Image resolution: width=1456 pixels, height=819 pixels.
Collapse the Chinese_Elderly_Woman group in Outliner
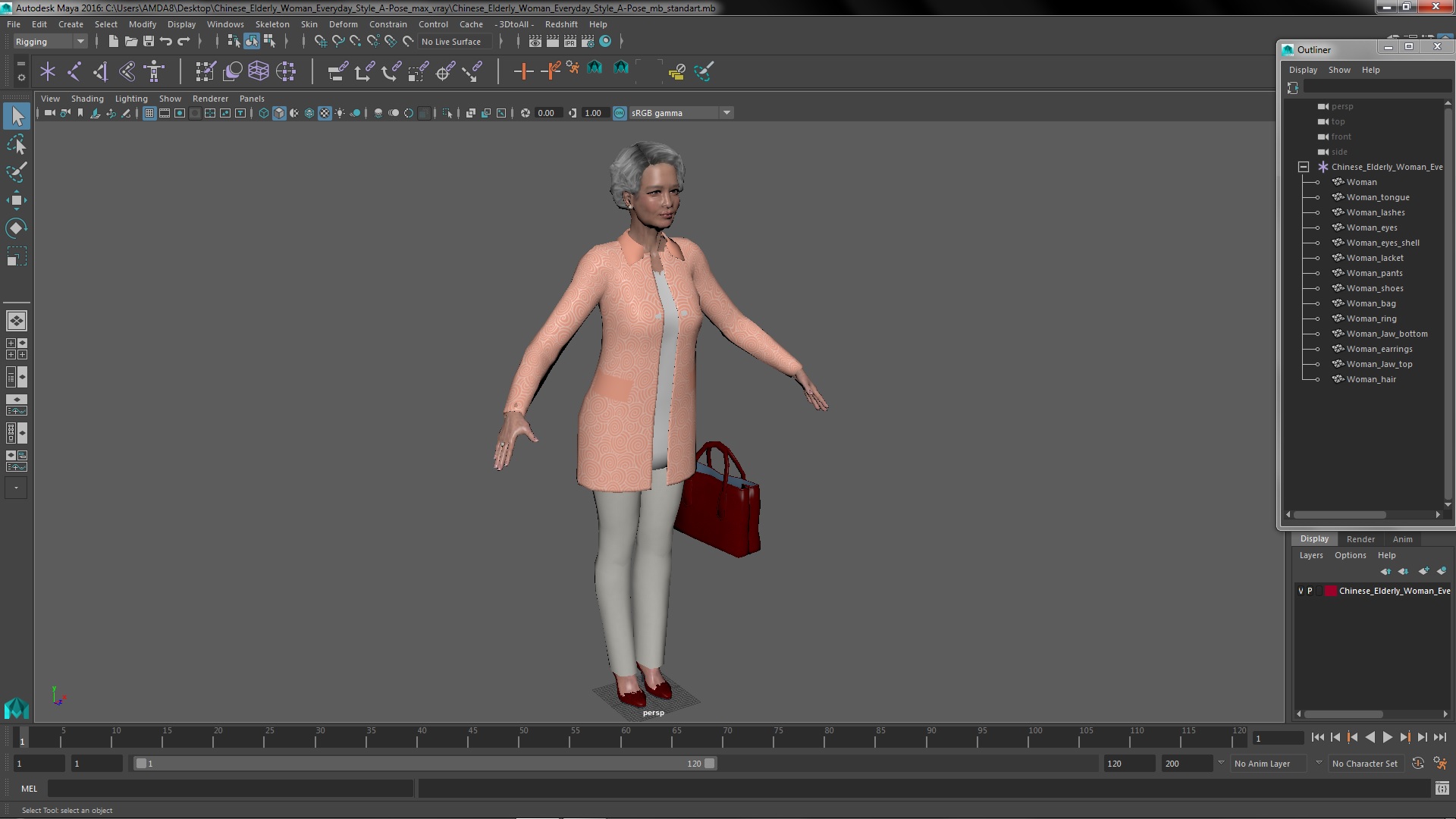[1304, 167]
